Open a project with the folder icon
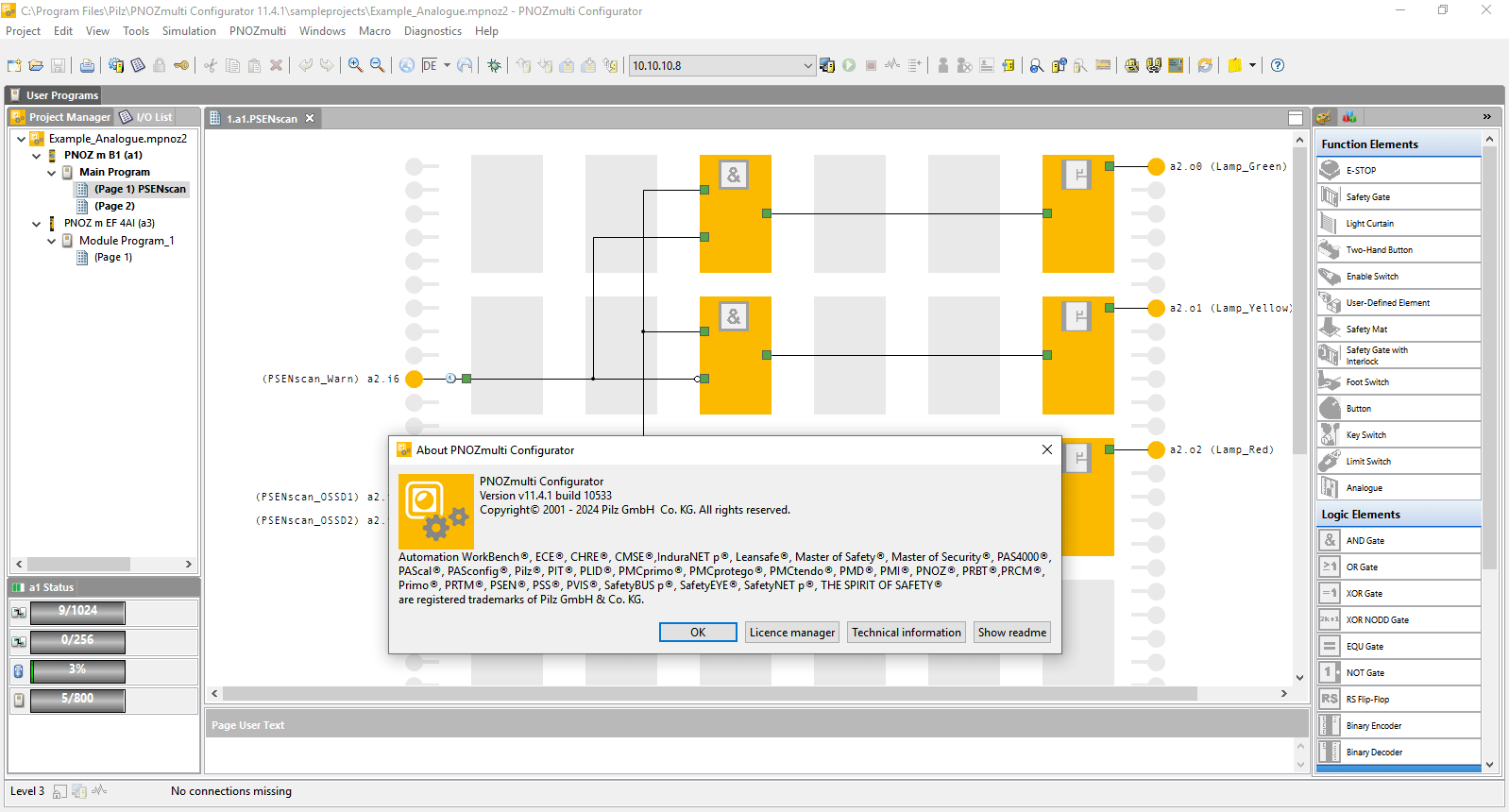1509x812 pixels. point(36,65)
